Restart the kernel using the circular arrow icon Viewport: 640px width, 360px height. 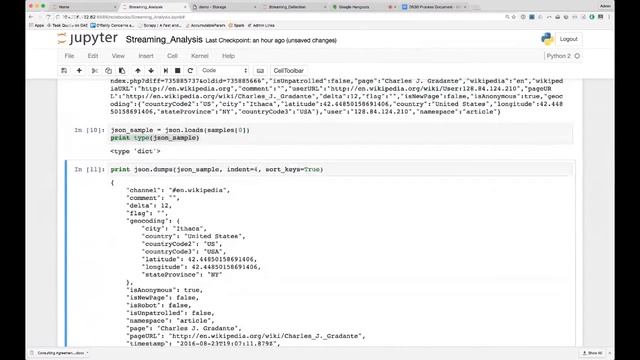coord(190,71)
